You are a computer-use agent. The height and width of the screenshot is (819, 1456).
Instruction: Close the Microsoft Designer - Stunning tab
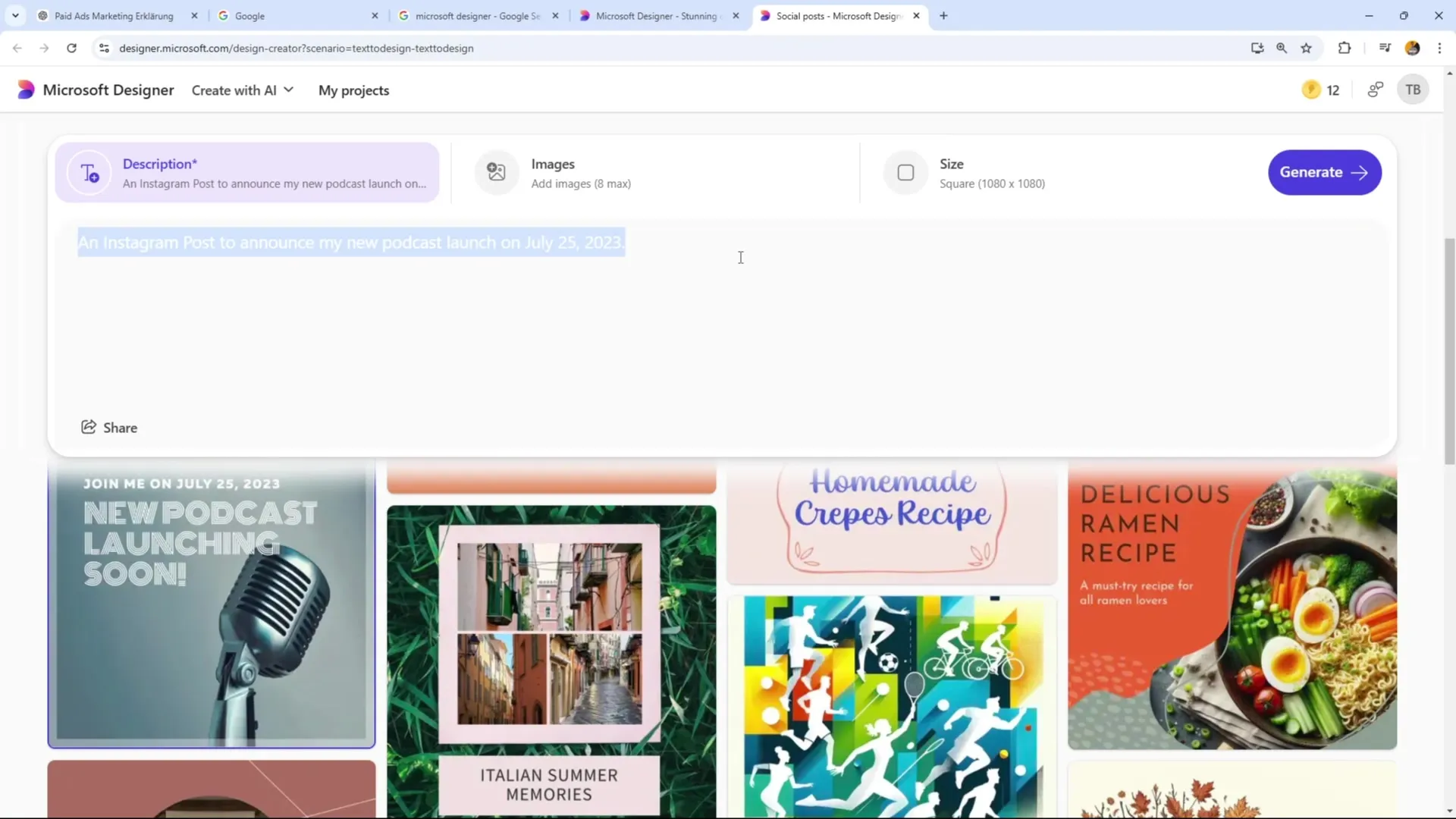(x=736, y=15)
